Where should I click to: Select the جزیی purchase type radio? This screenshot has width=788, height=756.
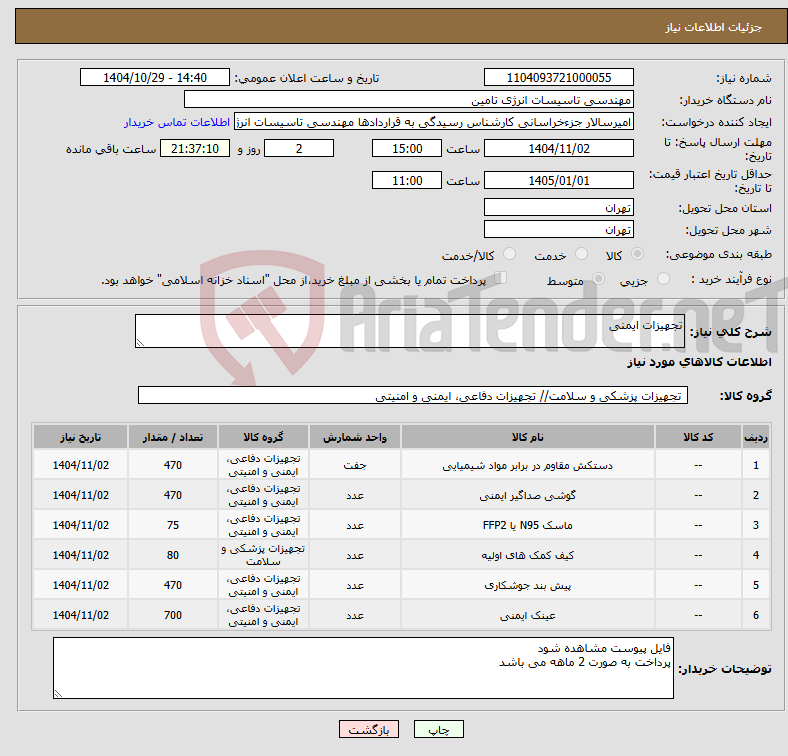tap(663, 278)
